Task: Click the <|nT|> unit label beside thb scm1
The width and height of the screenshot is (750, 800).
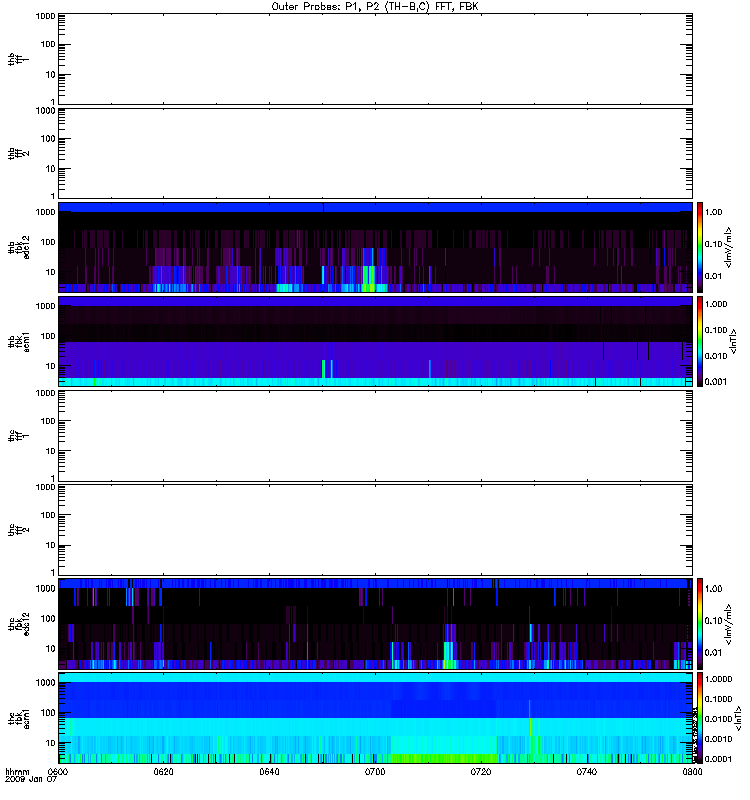Action: [733, 341]
